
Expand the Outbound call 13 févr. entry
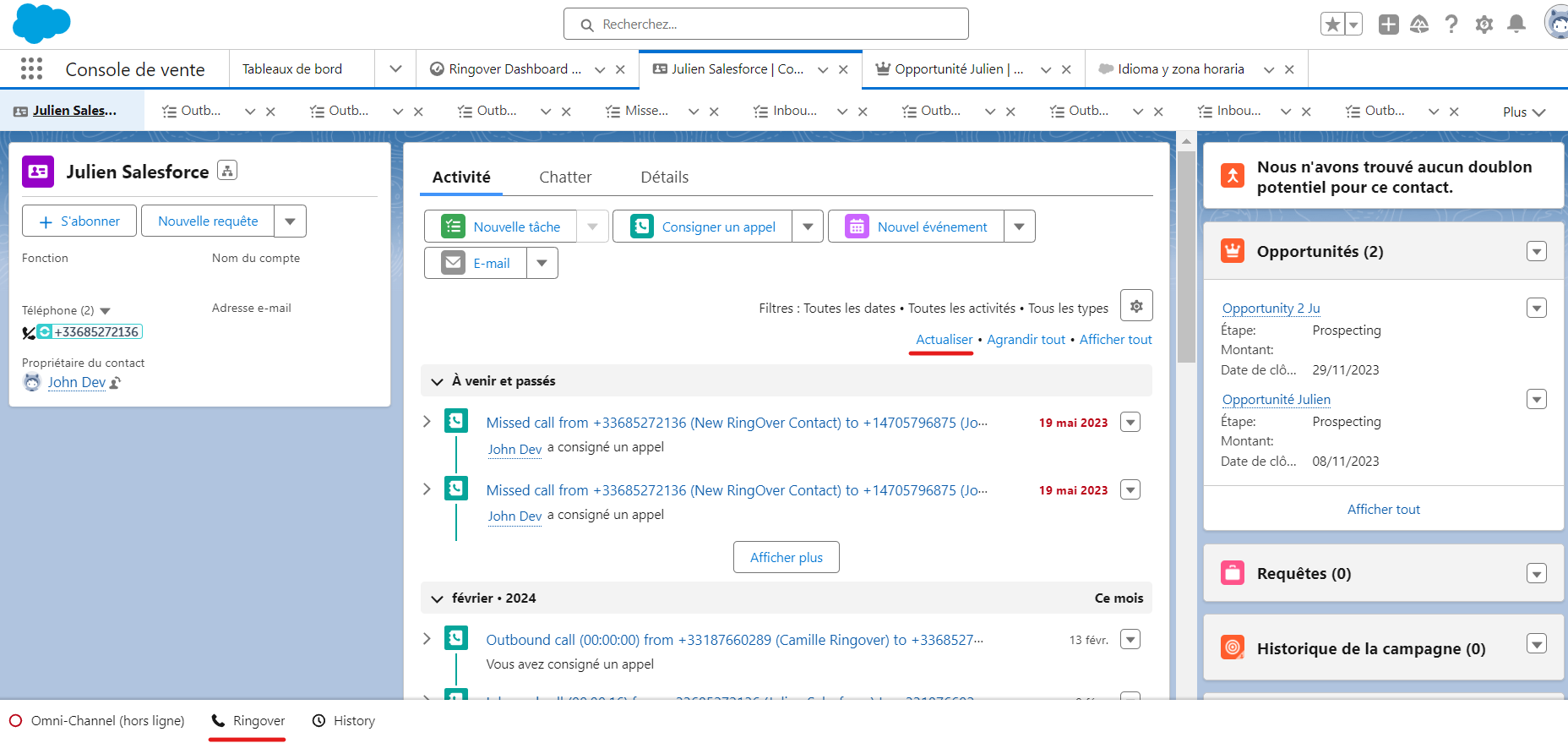pos(427,638)
